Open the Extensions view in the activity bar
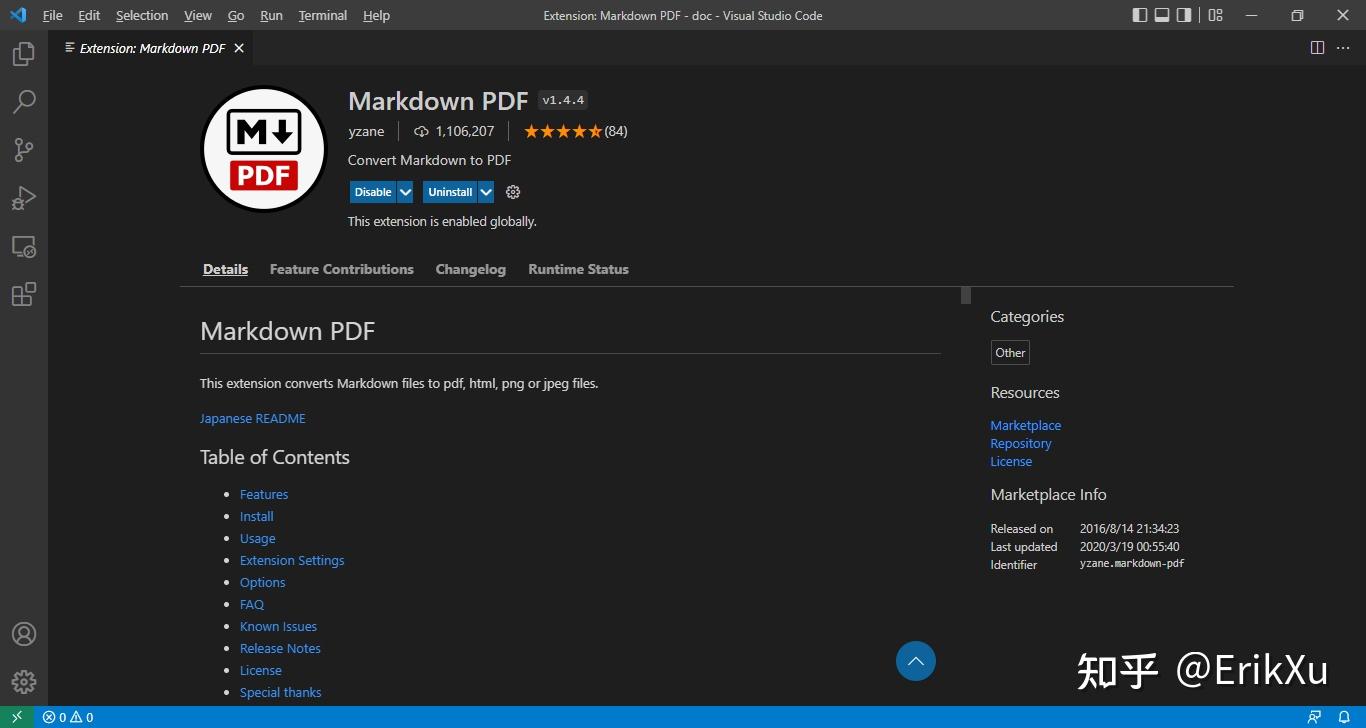 pos(24,294)
